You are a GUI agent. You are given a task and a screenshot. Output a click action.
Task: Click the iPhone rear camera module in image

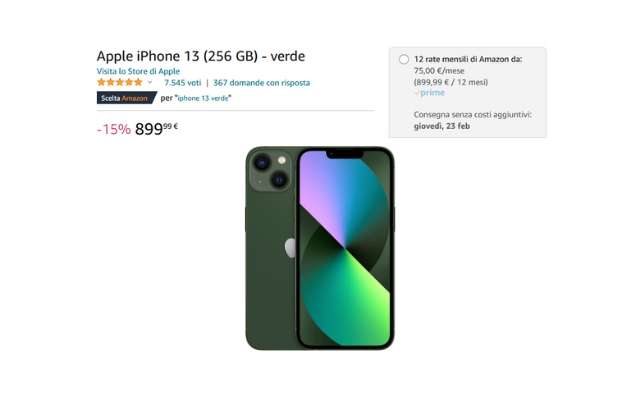tap(270, 171)
